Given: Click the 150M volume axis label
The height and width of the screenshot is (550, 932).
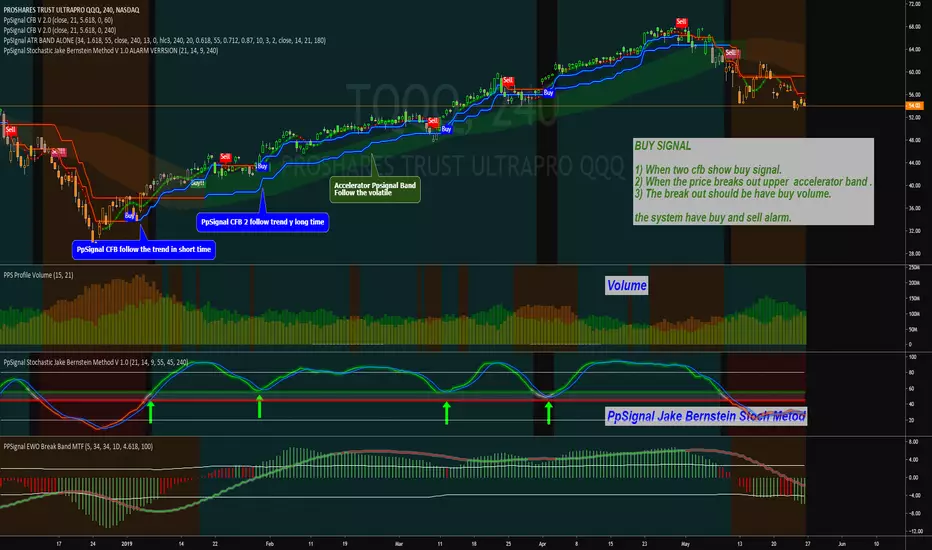Looking at the screenshot, I should point(914,298).
